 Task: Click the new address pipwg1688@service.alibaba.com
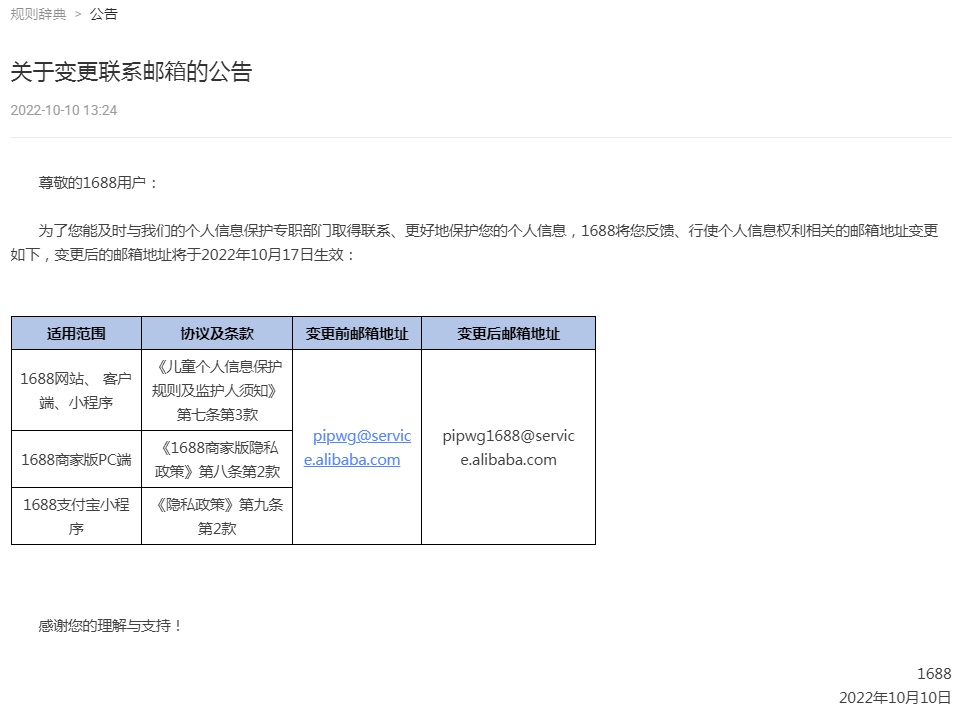coord(508,447)
